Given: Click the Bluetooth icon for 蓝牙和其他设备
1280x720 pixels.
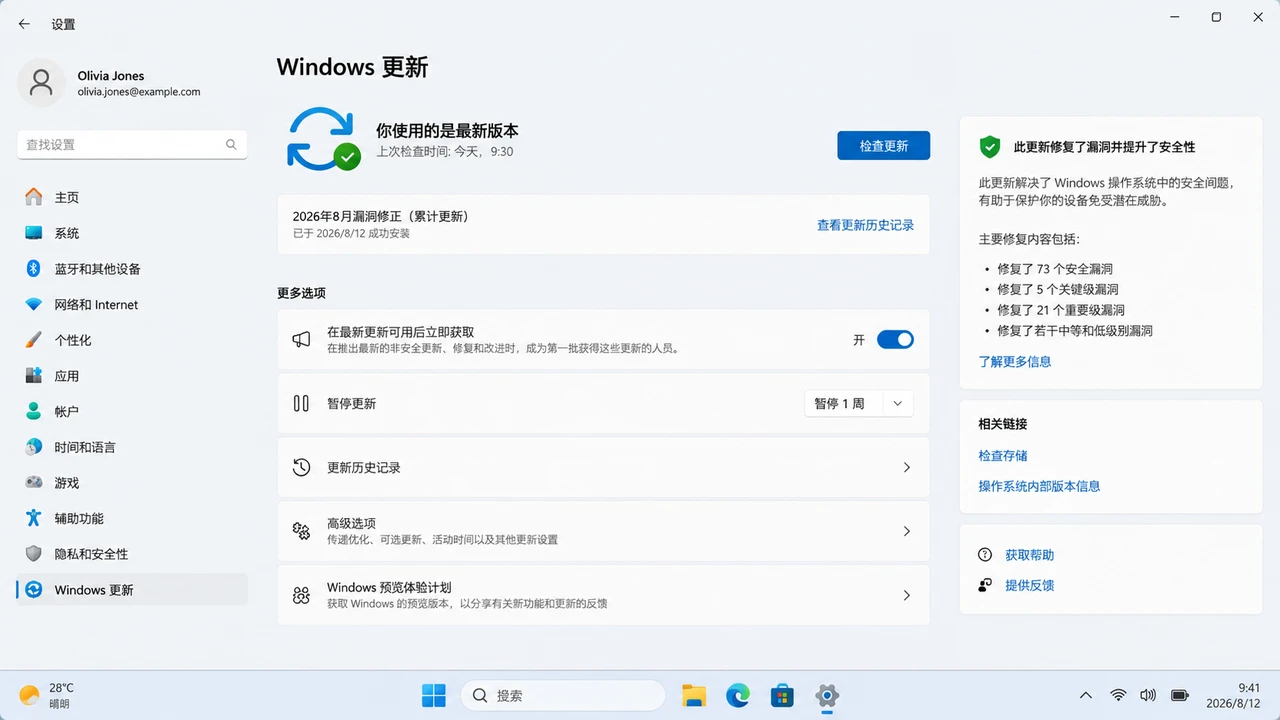Looking at the screenshot, I should (33, 269).
